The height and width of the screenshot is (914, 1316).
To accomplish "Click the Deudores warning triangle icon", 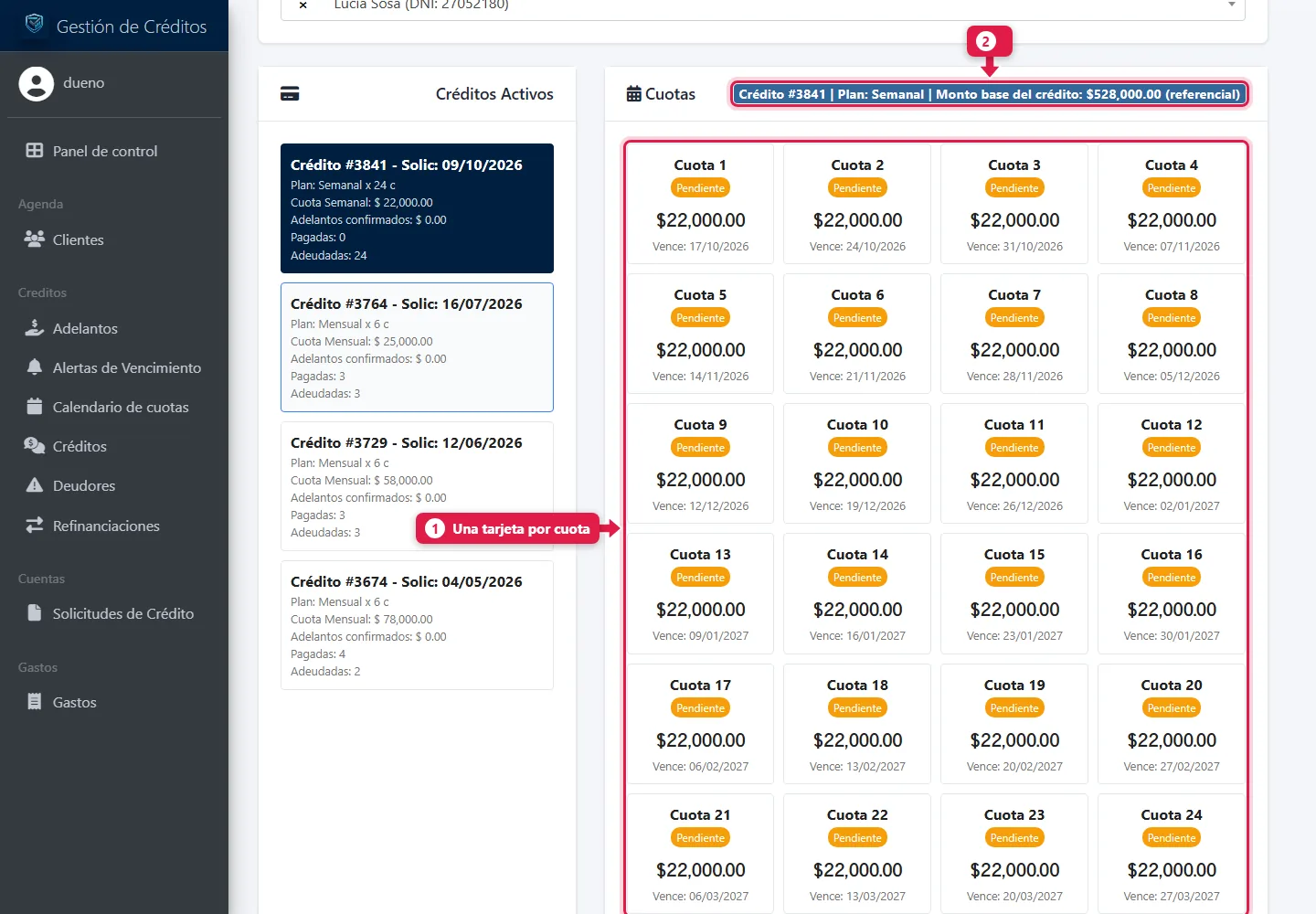I will [x=35, y=485].
